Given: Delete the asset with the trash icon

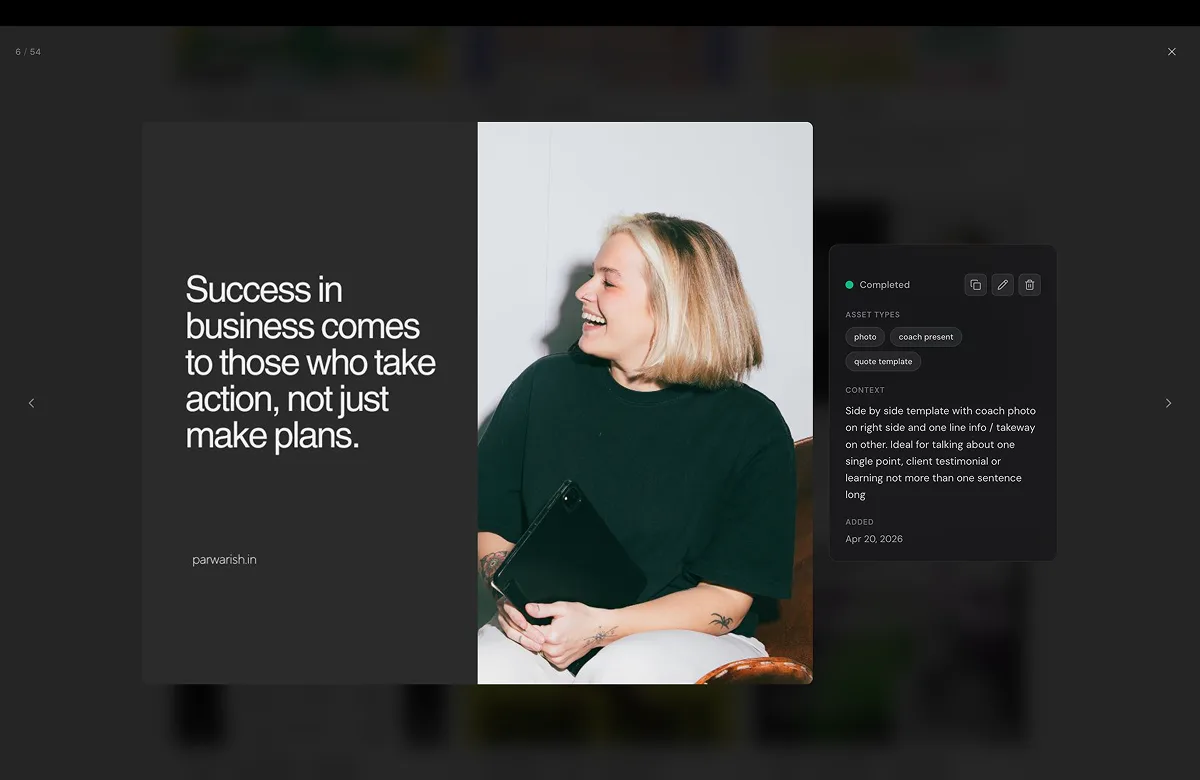Looking at the screenshot, I should tap(1030, 285).
